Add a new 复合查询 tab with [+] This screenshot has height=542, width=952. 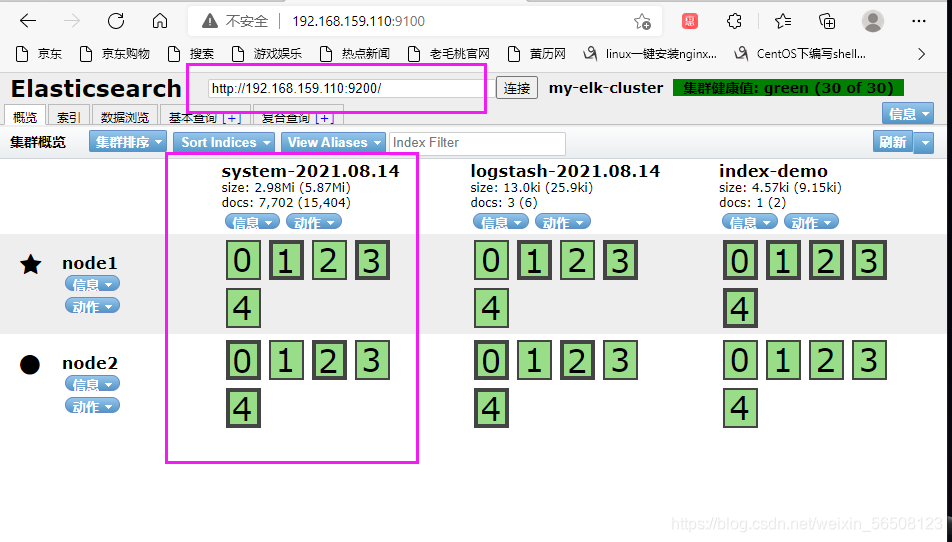[x=325, y=118]
